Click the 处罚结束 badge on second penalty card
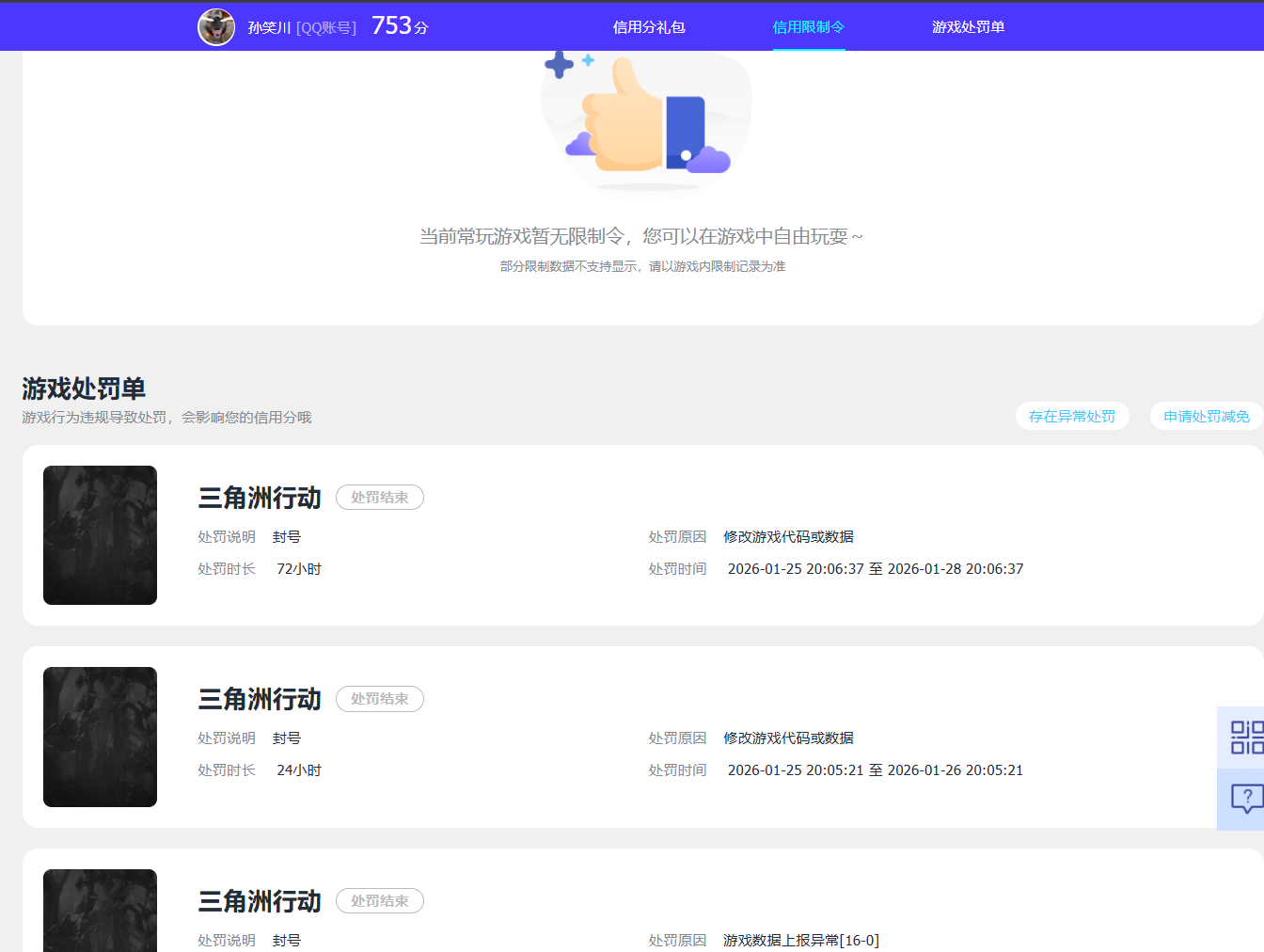The width and height of the screenshot is (1264, 952). coord(379,699)
